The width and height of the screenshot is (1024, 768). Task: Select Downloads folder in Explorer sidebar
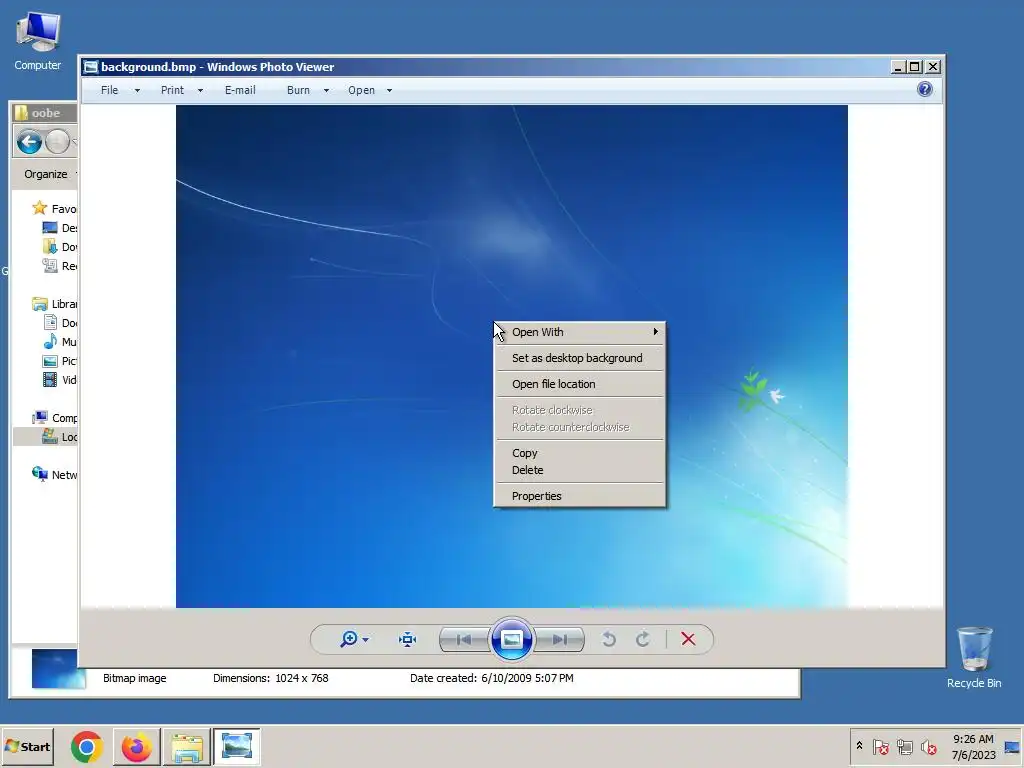click(50, 247)
